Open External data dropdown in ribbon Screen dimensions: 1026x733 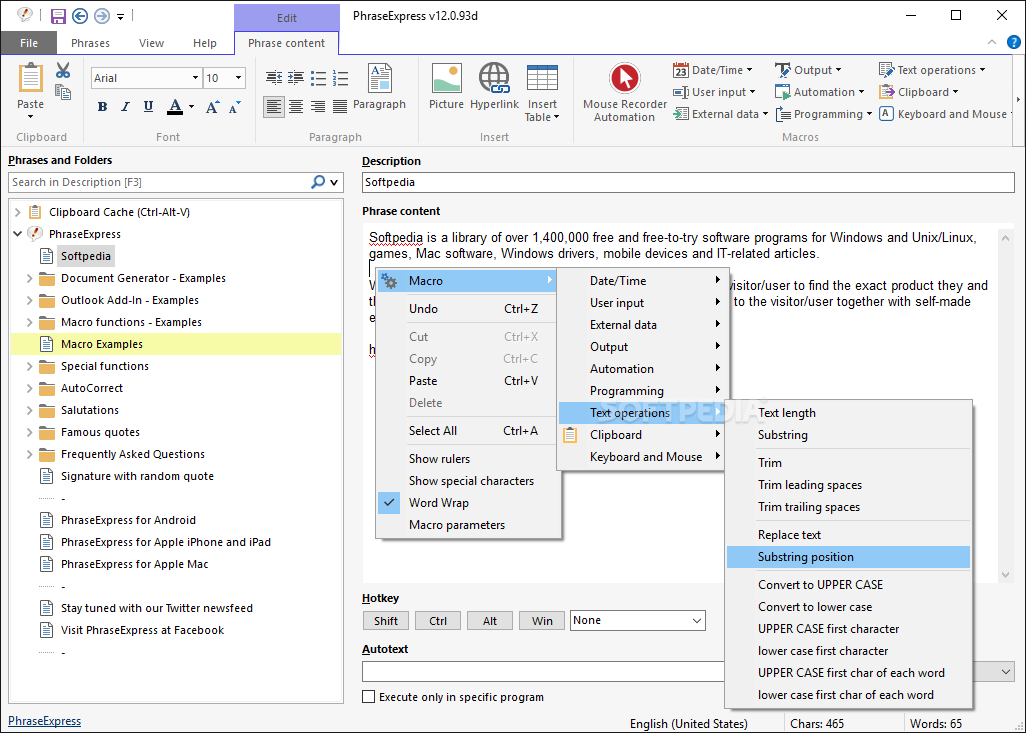720,114
